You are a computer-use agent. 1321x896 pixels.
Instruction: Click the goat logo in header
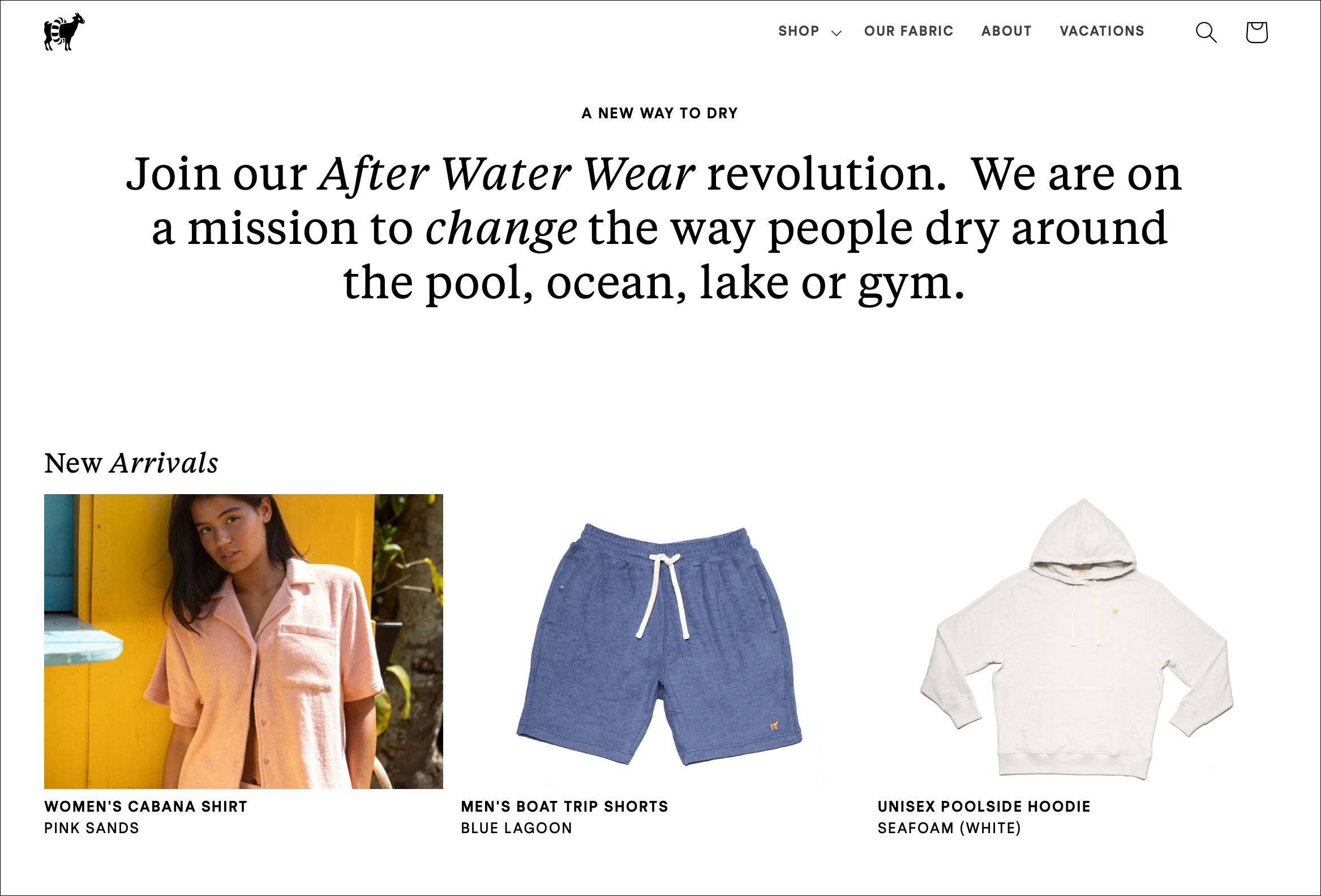pos(64,32)
